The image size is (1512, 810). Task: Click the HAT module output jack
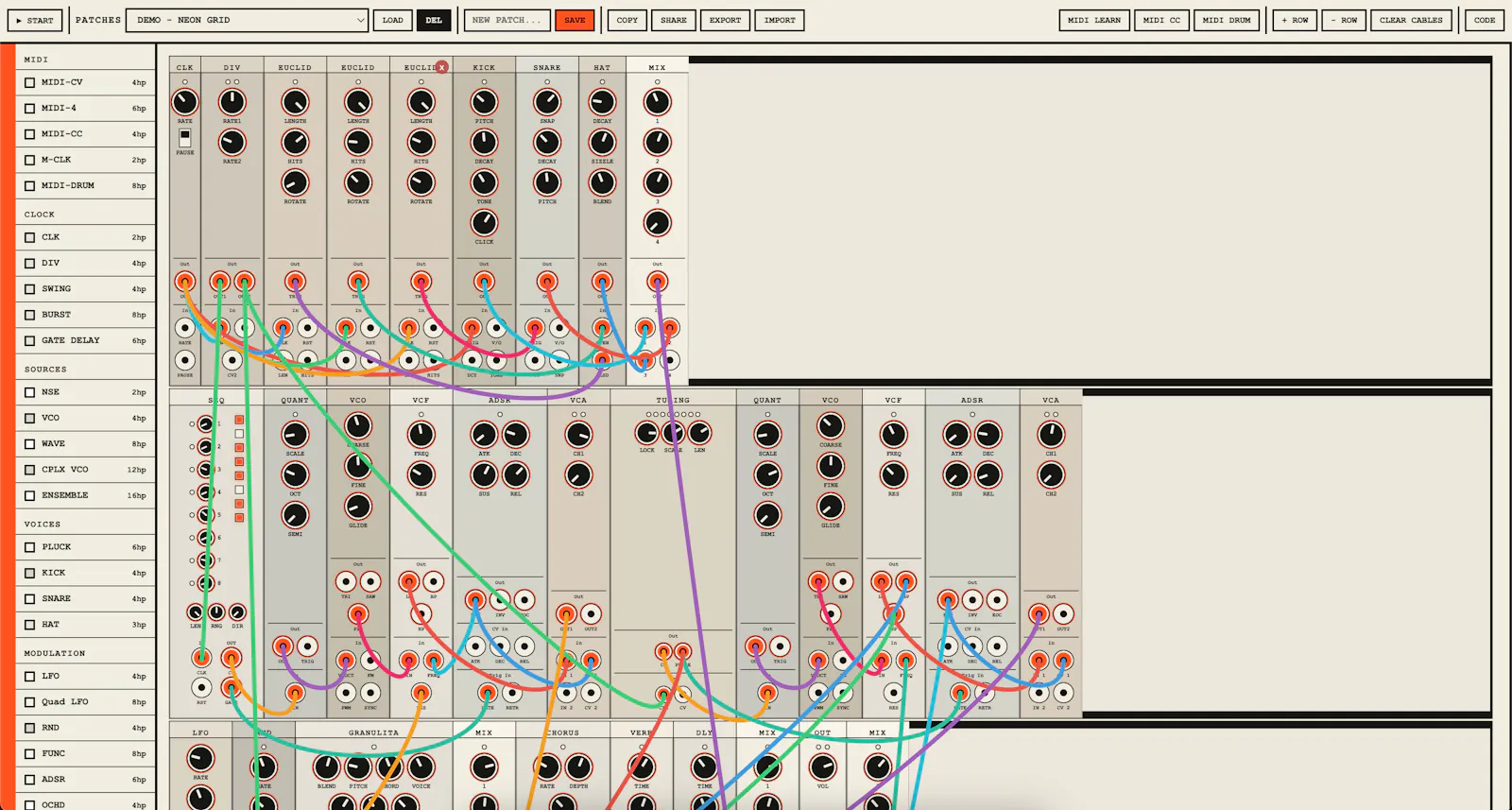click(x=602, y=282)
